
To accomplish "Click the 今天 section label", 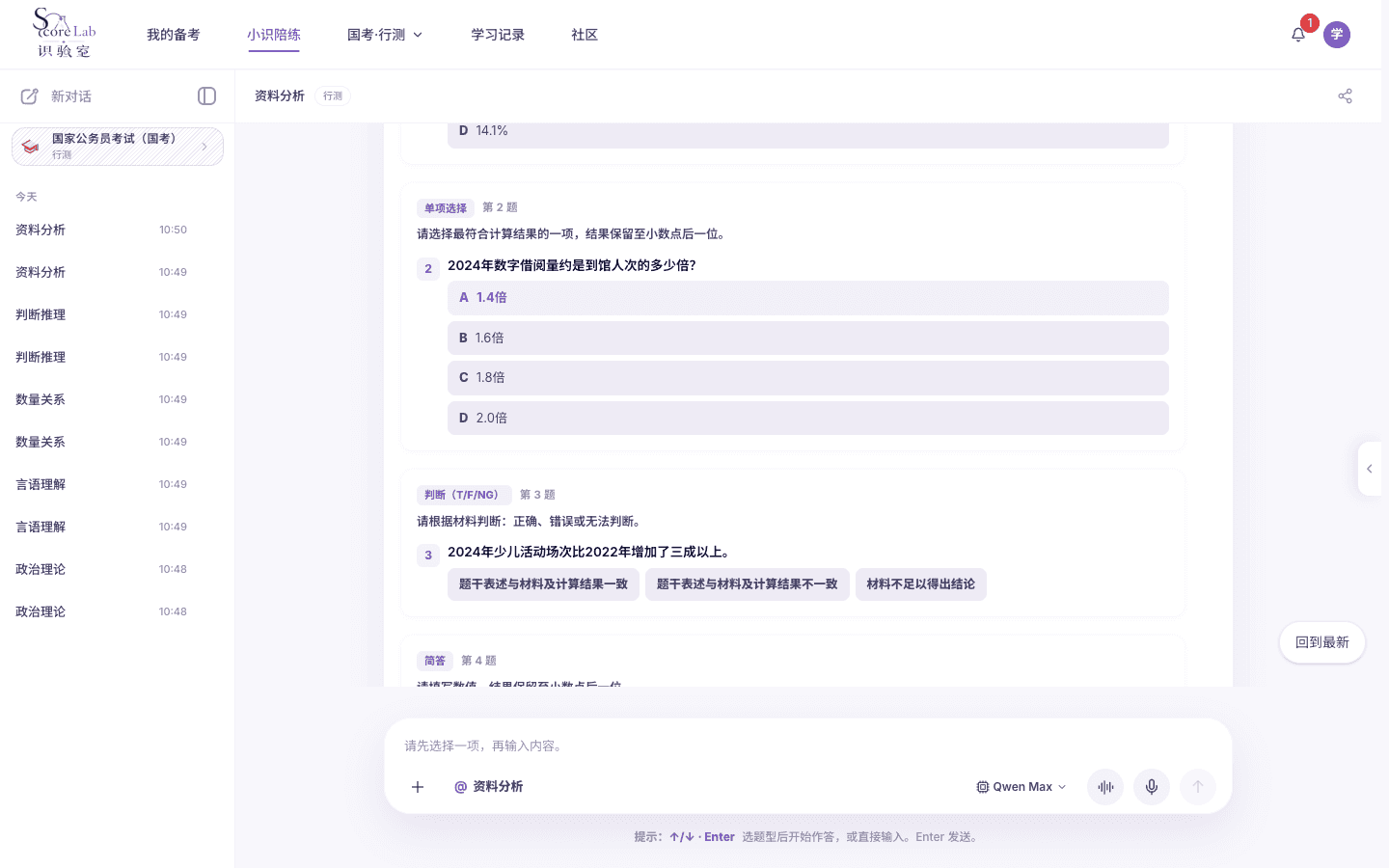I will [x=26, y=197].
